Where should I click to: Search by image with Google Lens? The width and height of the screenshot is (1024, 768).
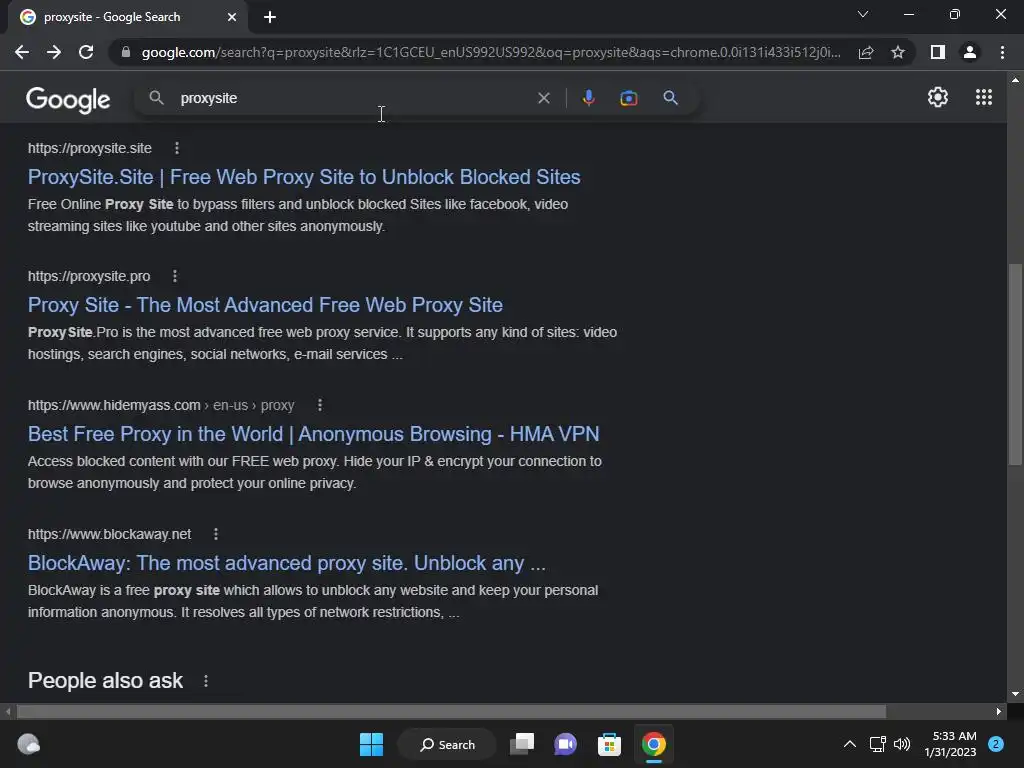(628, 98)
